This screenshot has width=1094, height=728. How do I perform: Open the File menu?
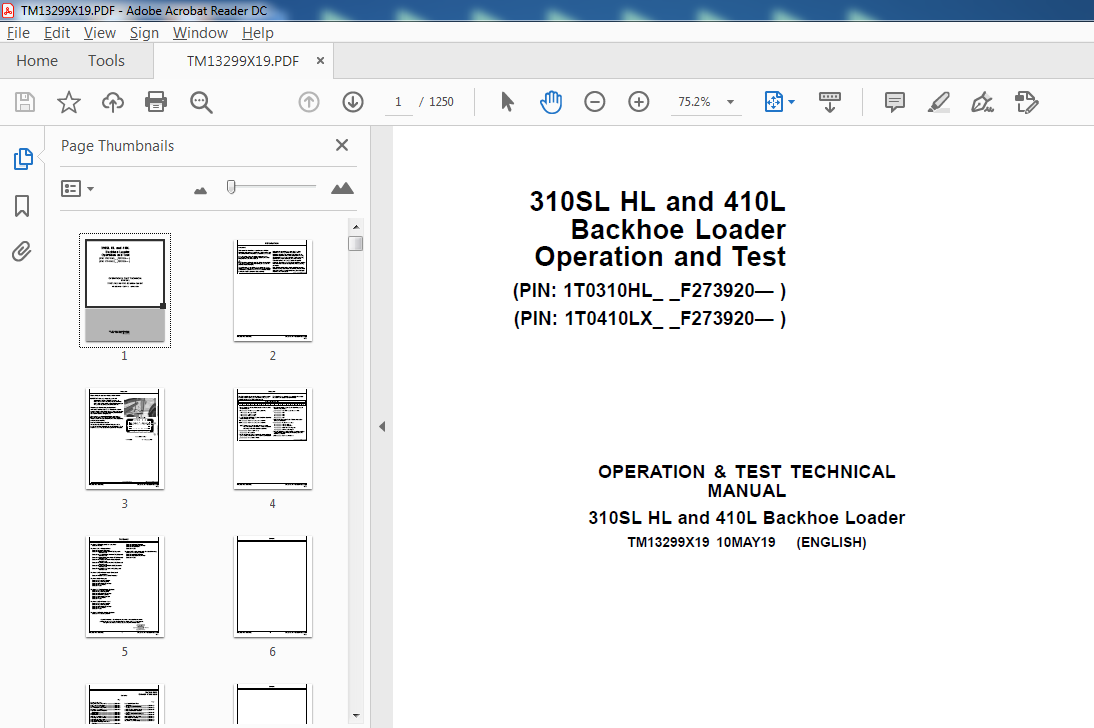coord(18,33)
